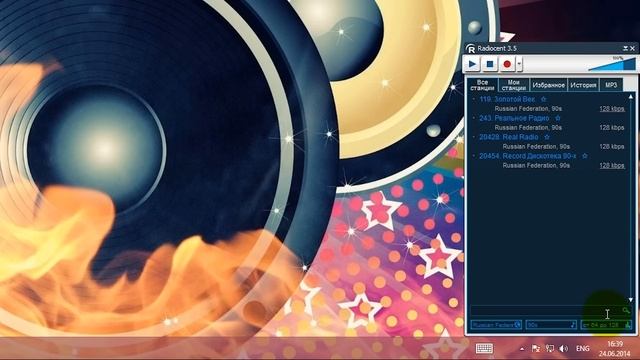The width and height of the screenshot is (640, 360).
Task: Select station 20428. Real Radio
Action: [x=509, y=137]
